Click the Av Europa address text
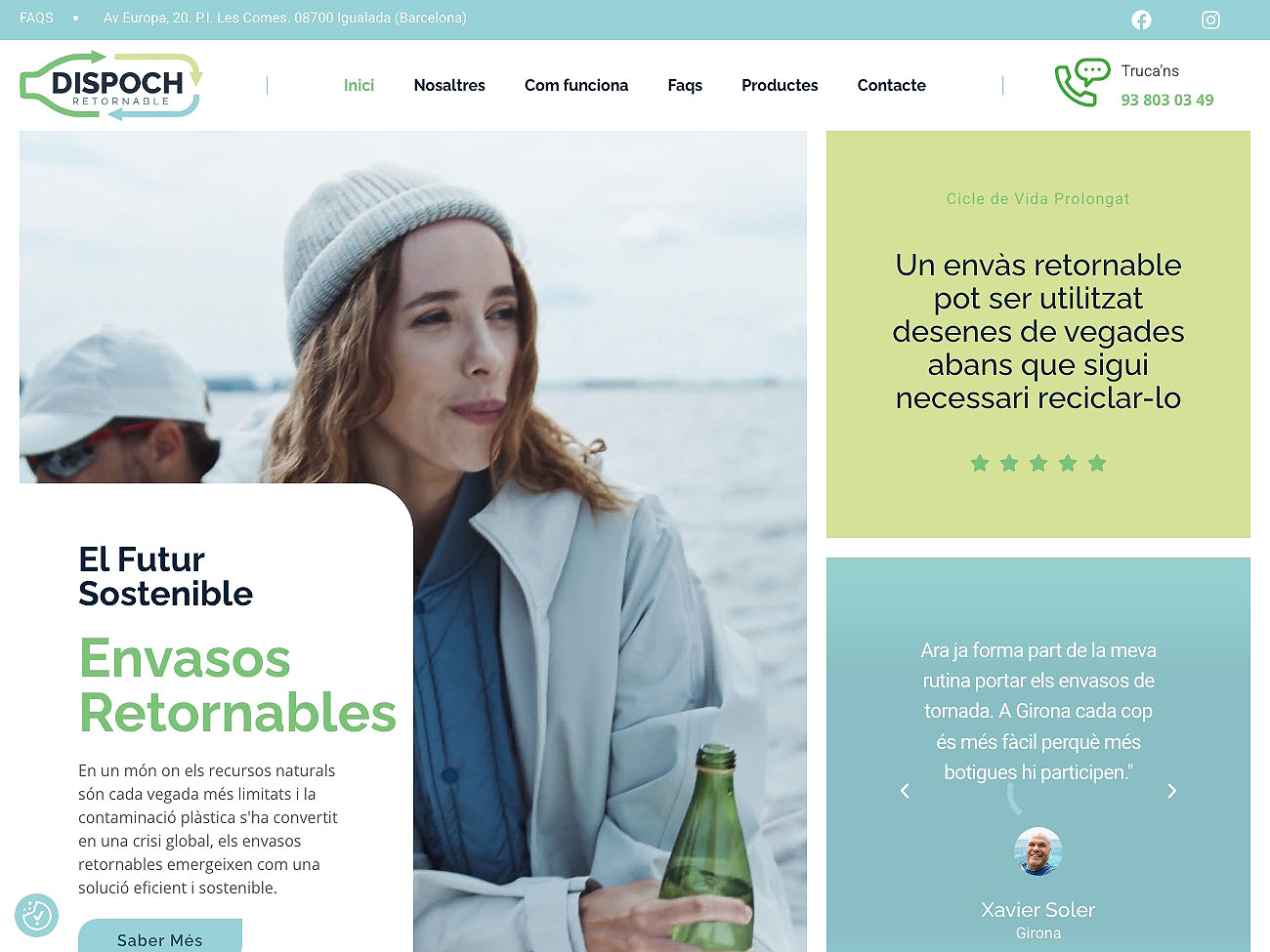The height and width of the screenshot is (952, 1270). (284, 18)
